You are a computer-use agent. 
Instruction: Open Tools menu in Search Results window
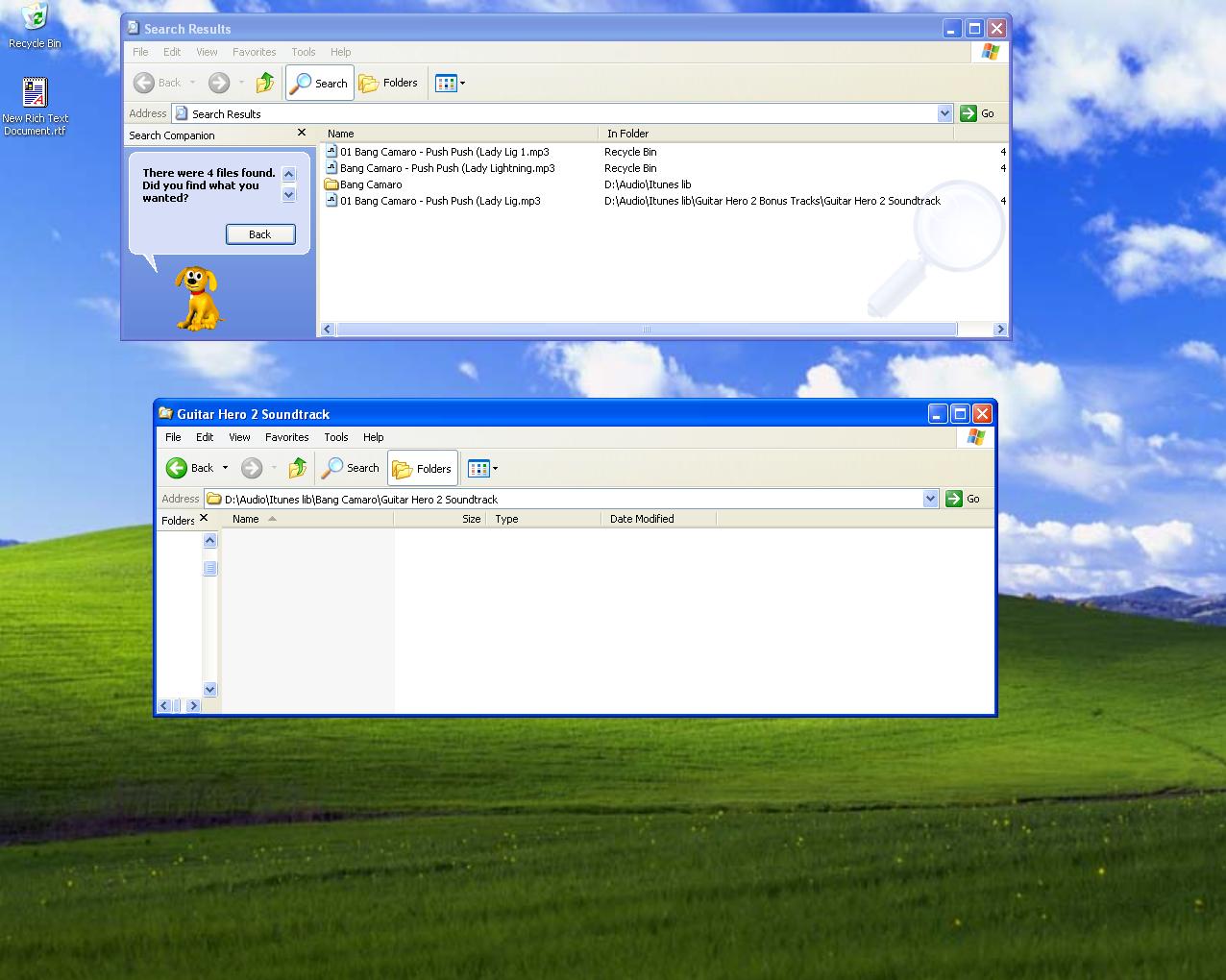click(x=304, y=52)
